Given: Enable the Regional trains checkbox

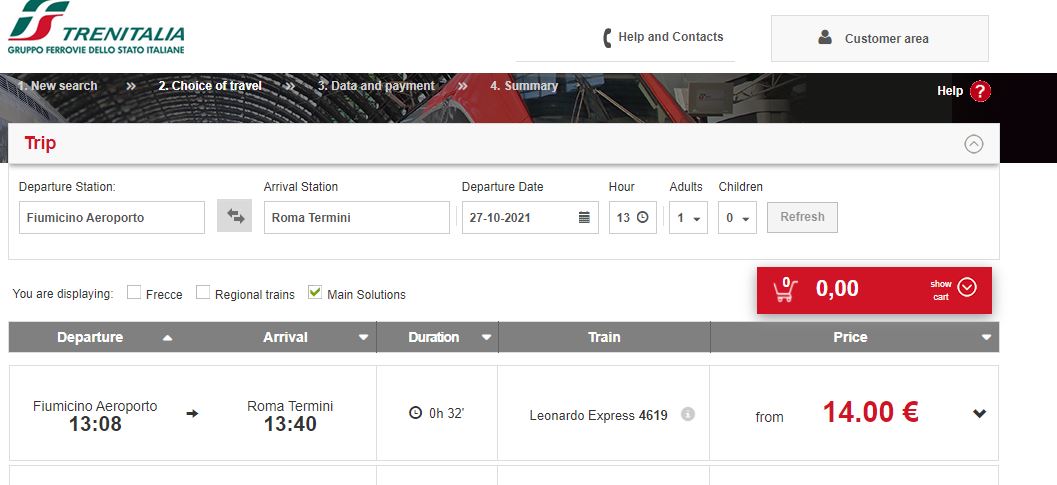Looking at the screenshot, I should pyautogui.click(x=203, y=292).
